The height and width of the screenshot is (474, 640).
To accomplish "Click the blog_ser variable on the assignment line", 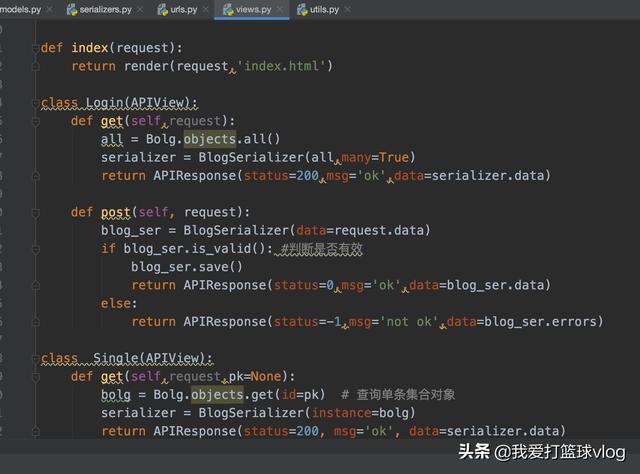I will point(131,231).
